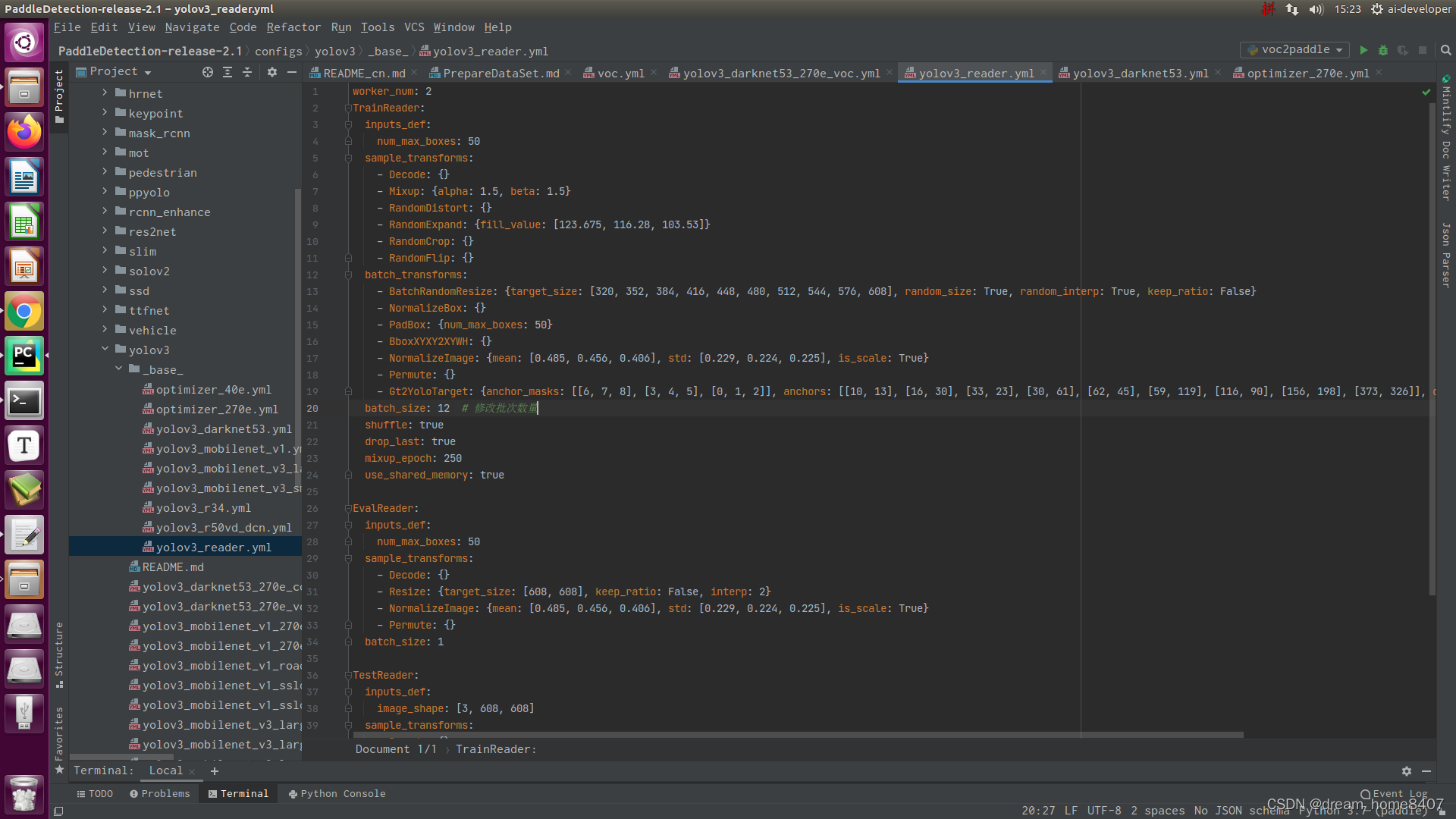Toggle Mintlify Doc Writer side panel
Image resolution: width=1456 pixels, height=819 pixels.
pos(1446,138)
